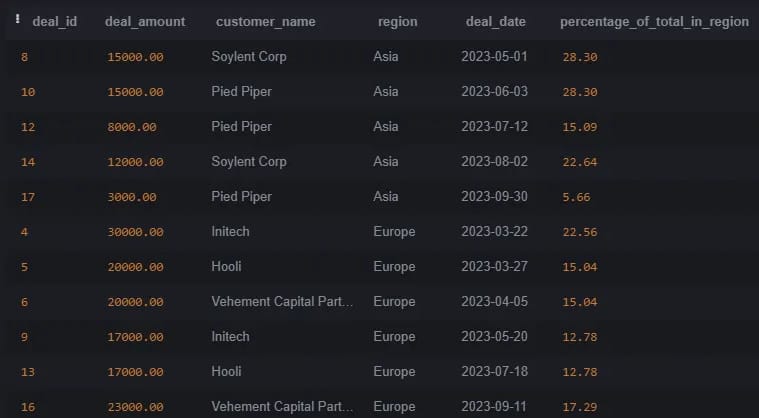This screenshot has height=418, width=759.
Task: Select the 23000.00 deal amount cell
Action: point(135,407)
